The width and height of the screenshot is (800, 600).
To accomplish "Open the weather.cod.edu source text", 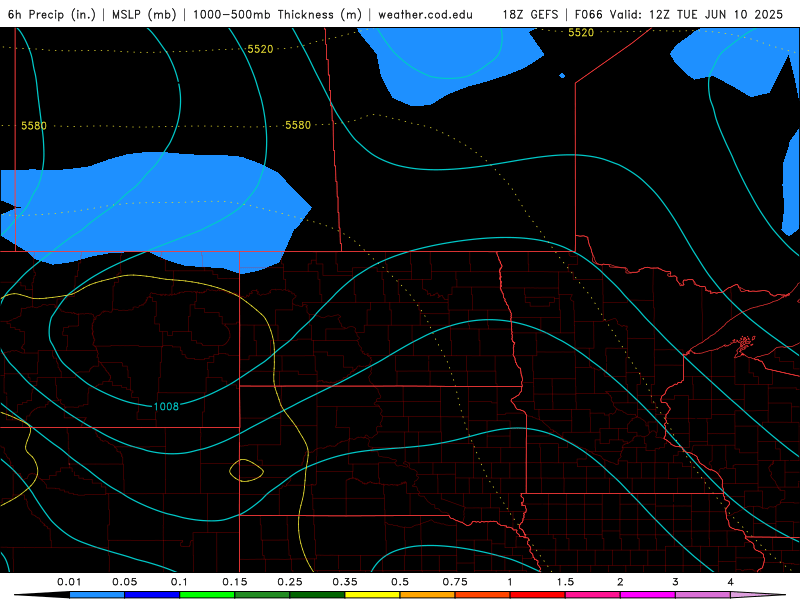I will [x=426, y=14].
